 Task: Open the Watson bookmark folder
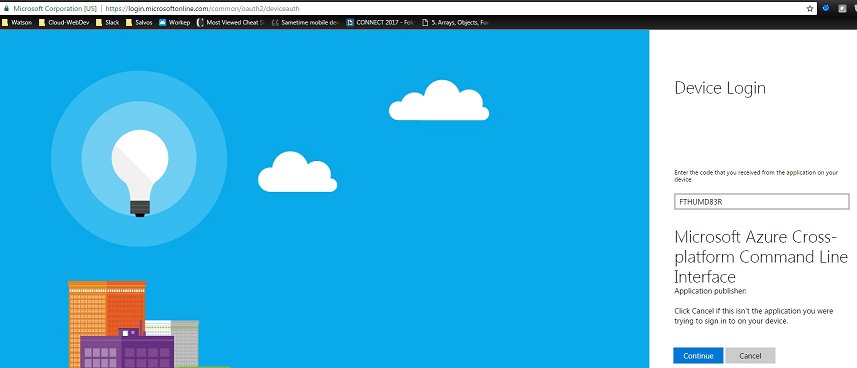coord(17,23)
